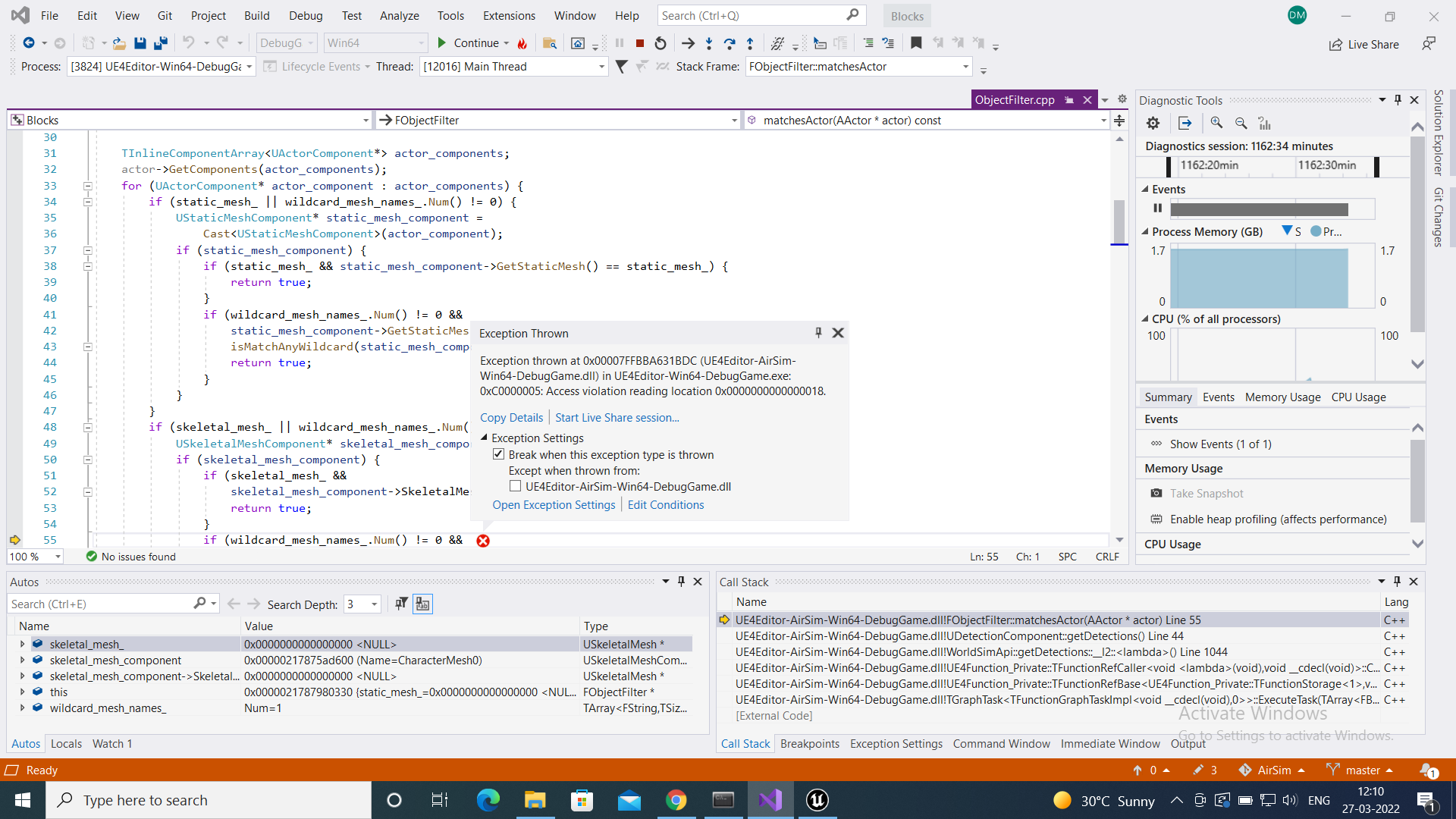Step over the current line

pyautogui.click(x=730, y=43)
